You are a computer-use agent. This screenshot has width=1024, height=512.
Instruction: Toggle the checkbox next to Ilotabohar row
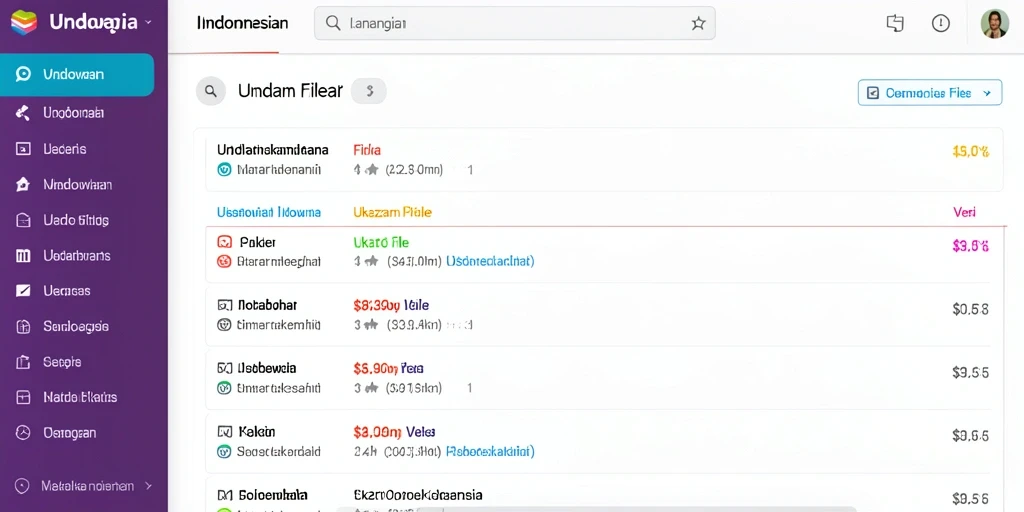click(x=225, y=305)
